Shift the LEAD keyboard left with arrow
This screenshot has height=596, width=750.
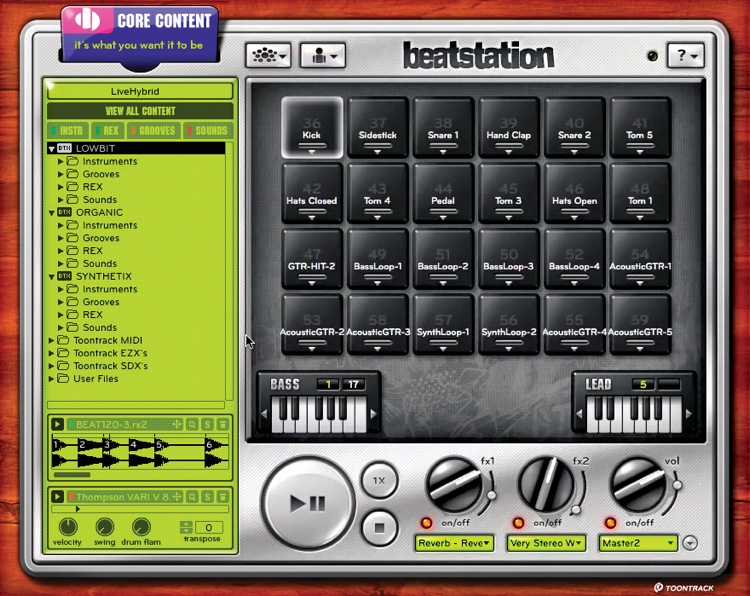(x=579, y=414)
